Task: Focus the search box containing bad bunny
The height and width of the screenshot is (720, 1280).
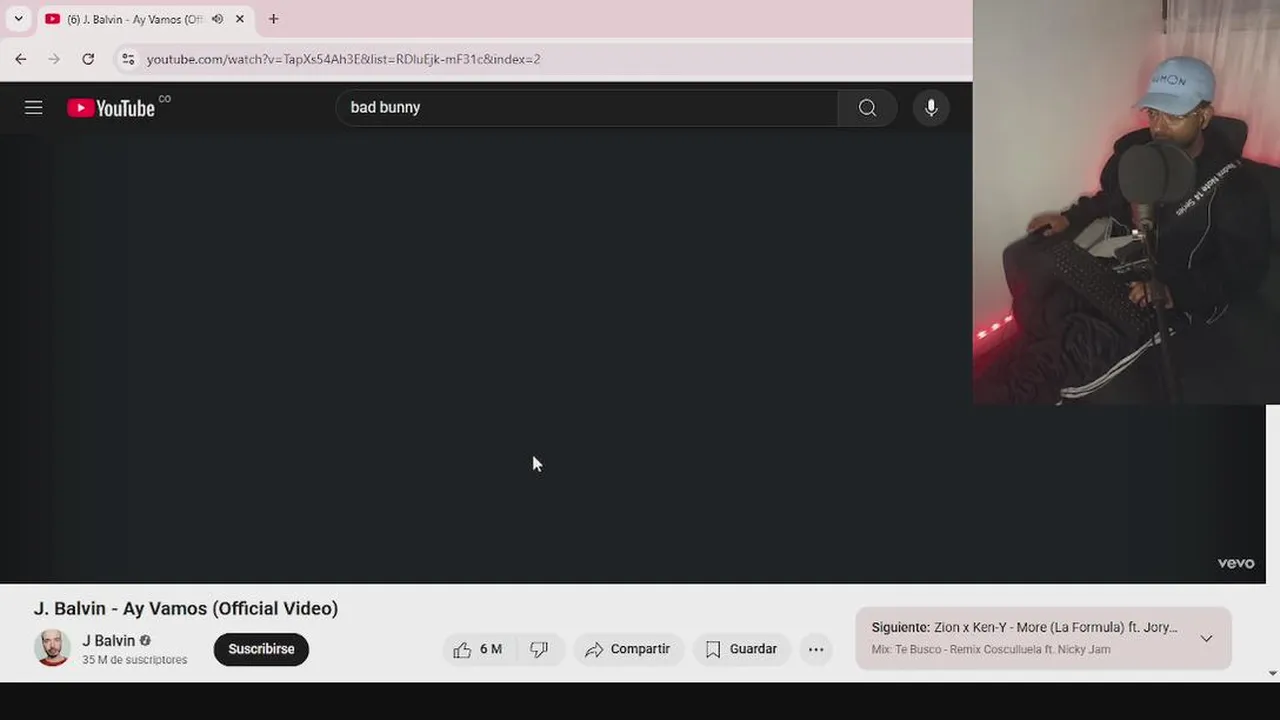Action: tap(587, 108)
